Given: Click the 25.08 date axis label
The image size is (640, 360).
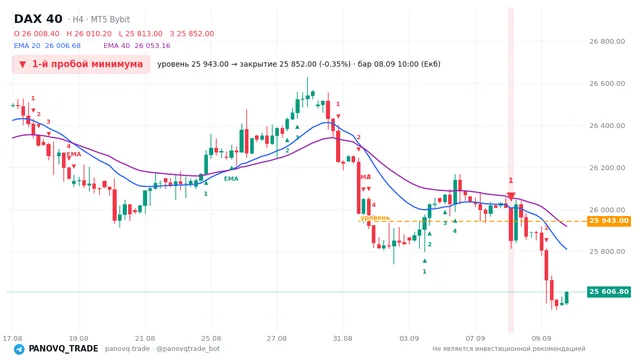Looking at the screenshot, I should (211, 338).
